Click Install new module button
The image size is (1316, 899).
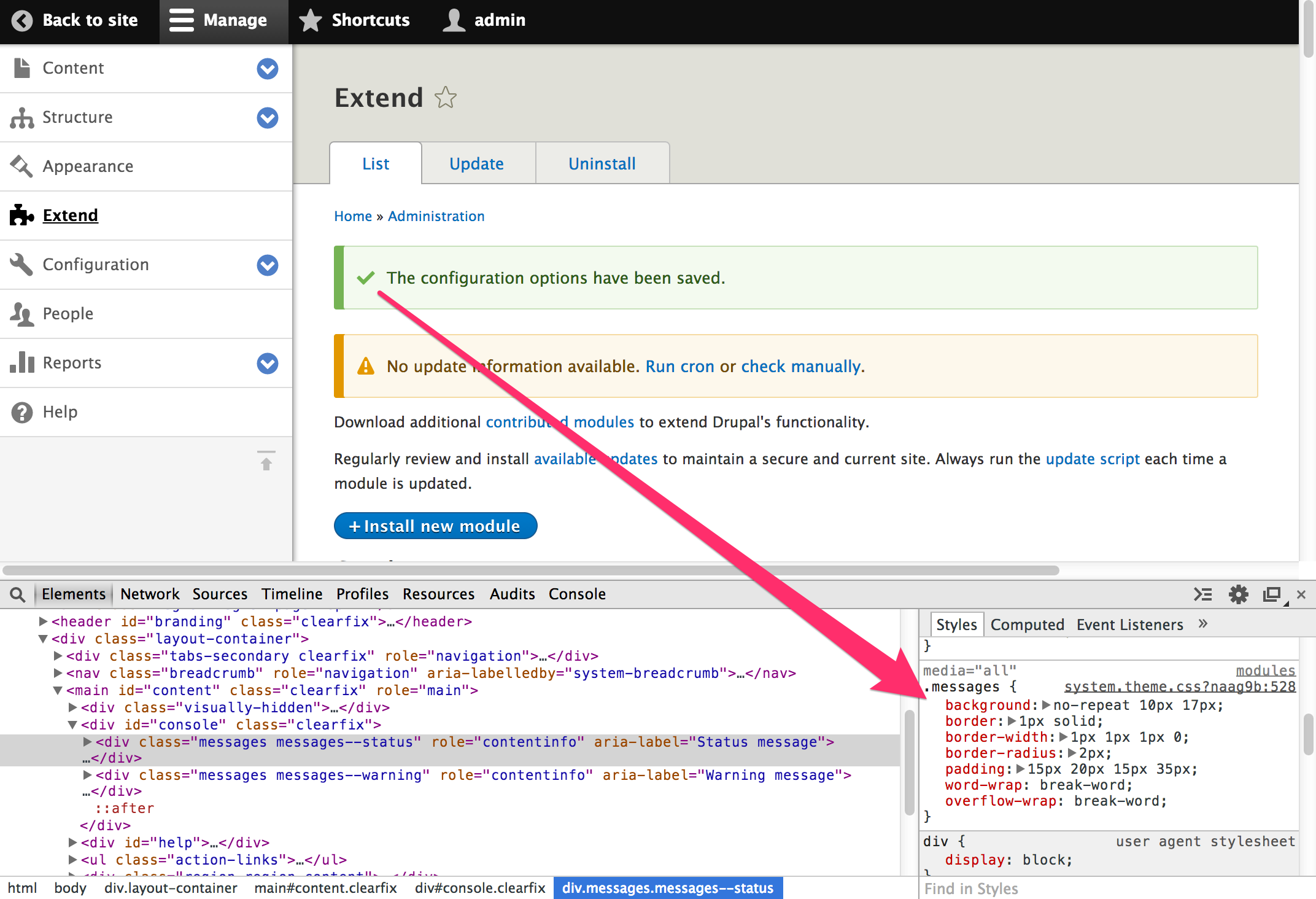click(x=435, y=526)
